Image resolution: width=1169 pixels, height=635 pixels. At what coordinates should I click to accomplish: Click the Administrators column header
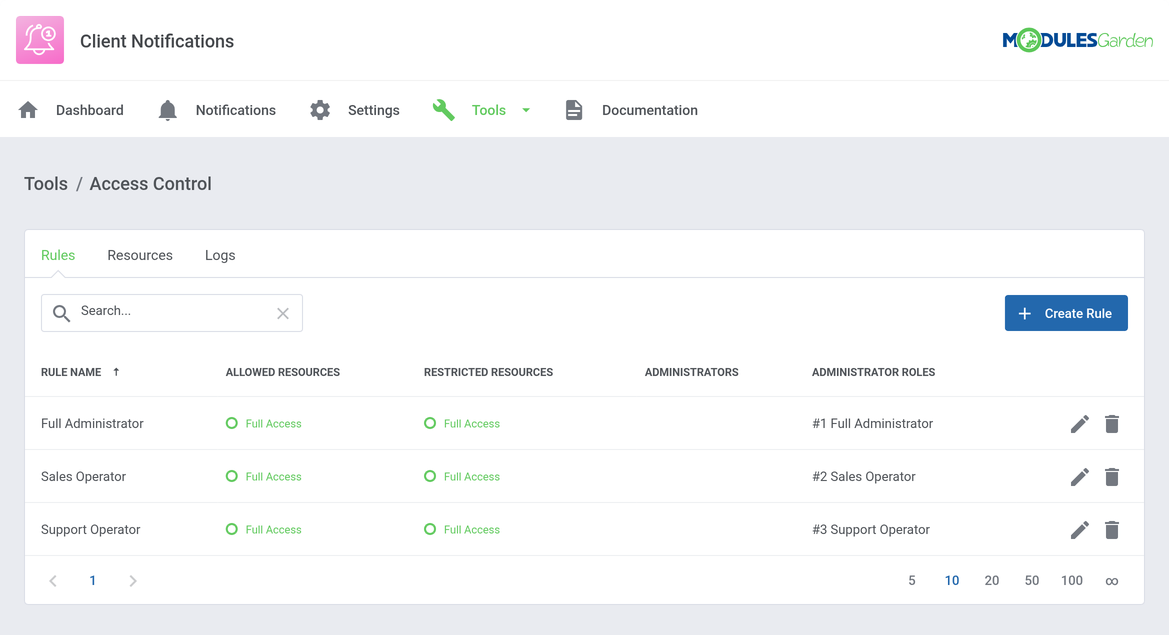pyautogui.click(x=692, y=372)
